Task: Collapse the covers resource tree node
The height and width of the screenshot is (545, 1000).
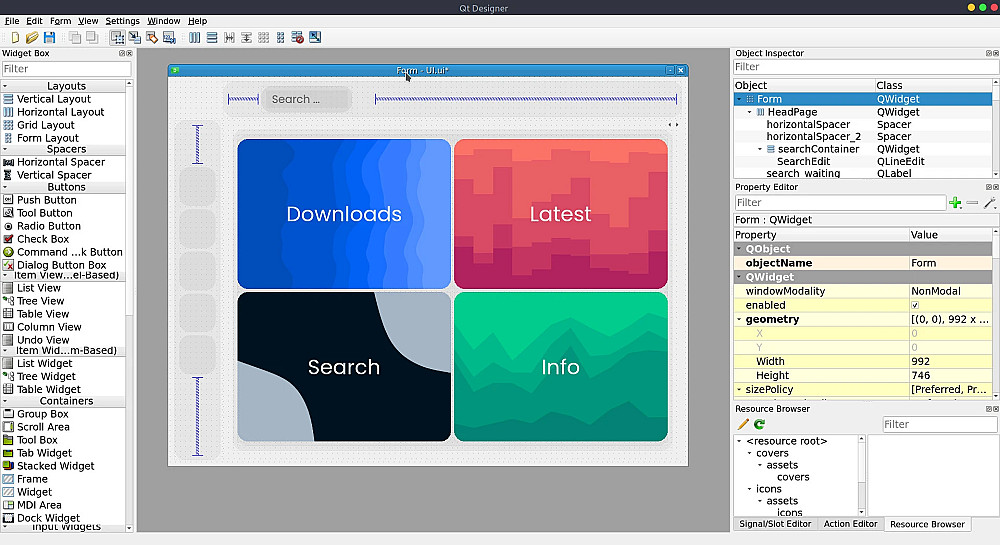Action: point(749,453)
